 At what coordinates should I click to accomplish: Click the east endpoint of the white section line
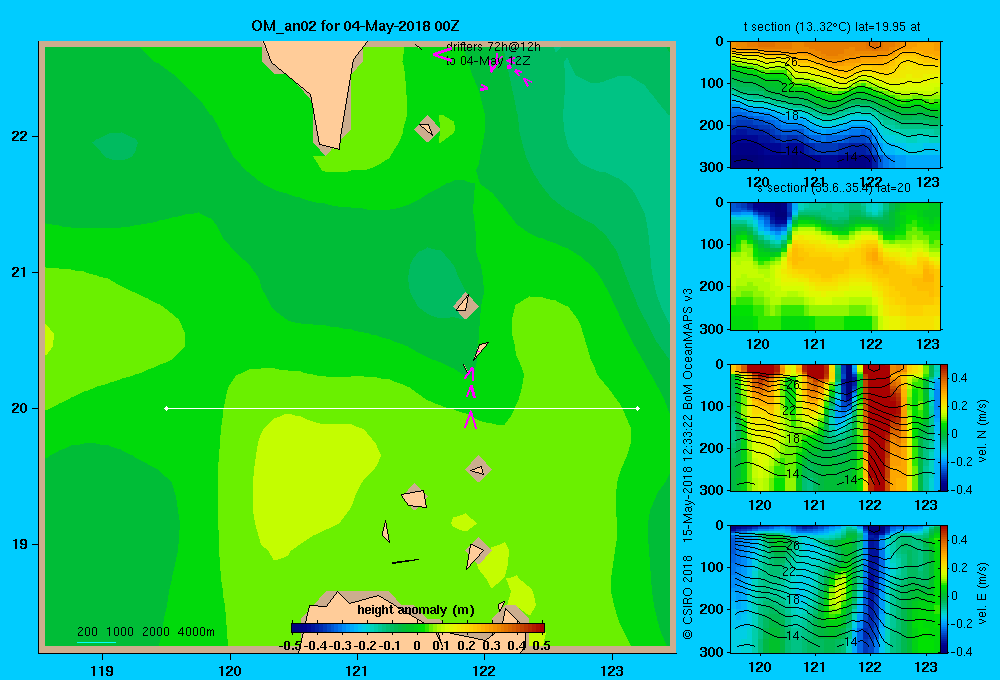[638, 408]
